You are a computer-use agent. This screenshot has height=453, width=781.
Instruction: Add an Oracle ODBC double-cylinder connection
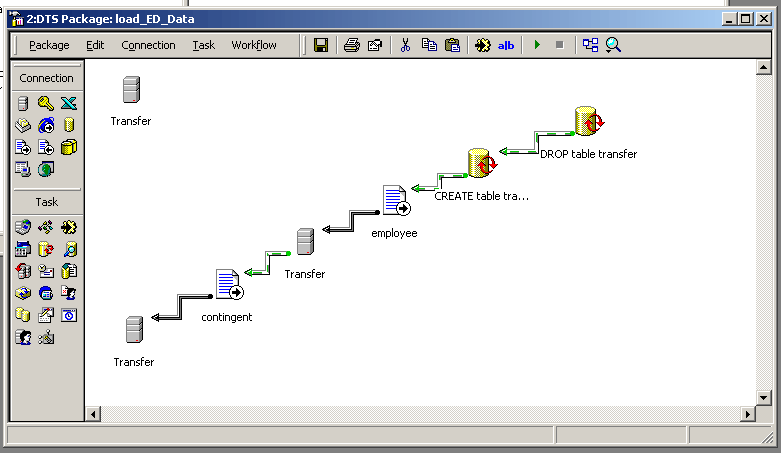(69, 148)
